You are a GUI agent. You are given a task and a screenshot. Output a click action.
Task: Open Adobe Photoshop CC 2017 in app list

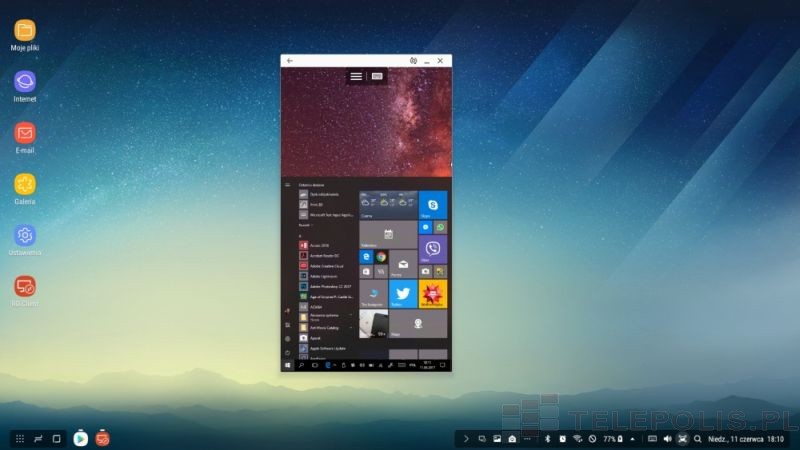click(x=326, y=286)
